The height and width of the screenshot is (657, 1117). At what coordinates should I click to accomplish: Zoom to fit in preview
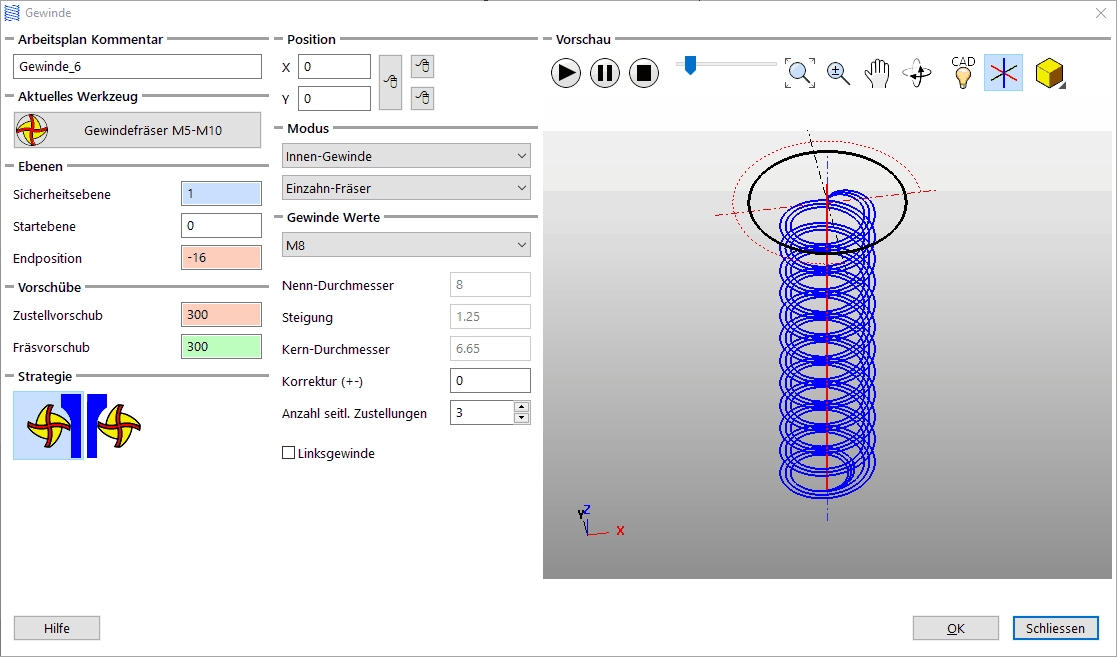tap(799, 73)
